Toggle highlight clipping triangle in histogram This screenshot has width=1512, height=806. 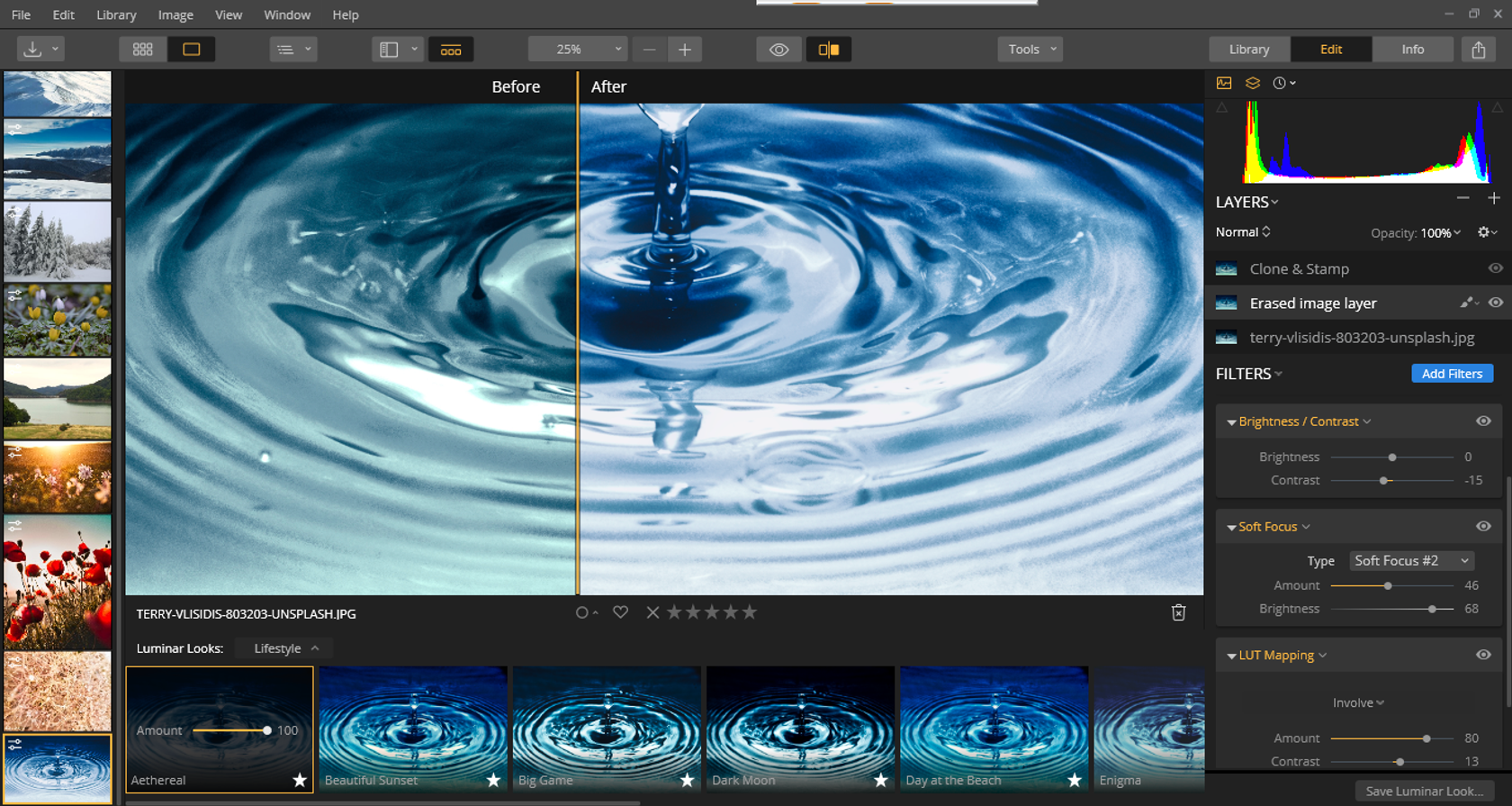point(1497,107)
